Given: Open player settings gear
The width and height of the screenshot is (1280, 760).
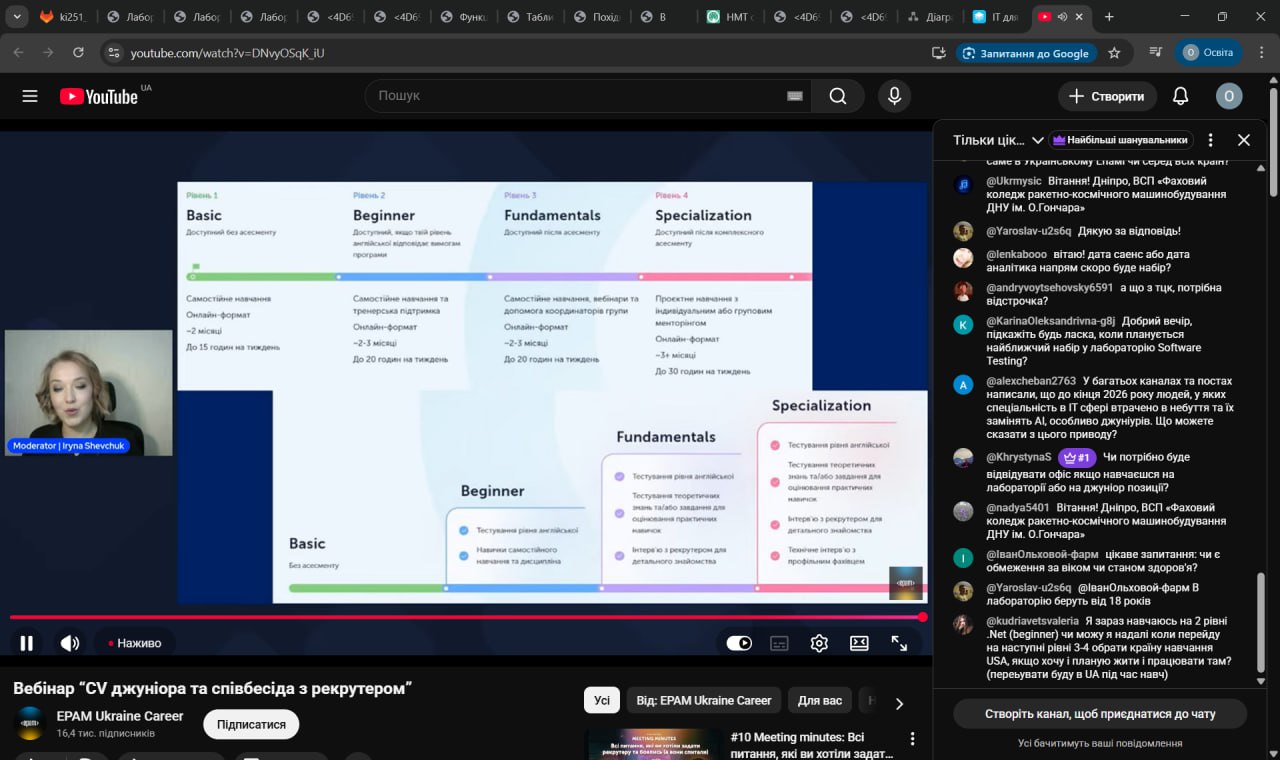Looking at the screenshot, I should tap(819, 643).
